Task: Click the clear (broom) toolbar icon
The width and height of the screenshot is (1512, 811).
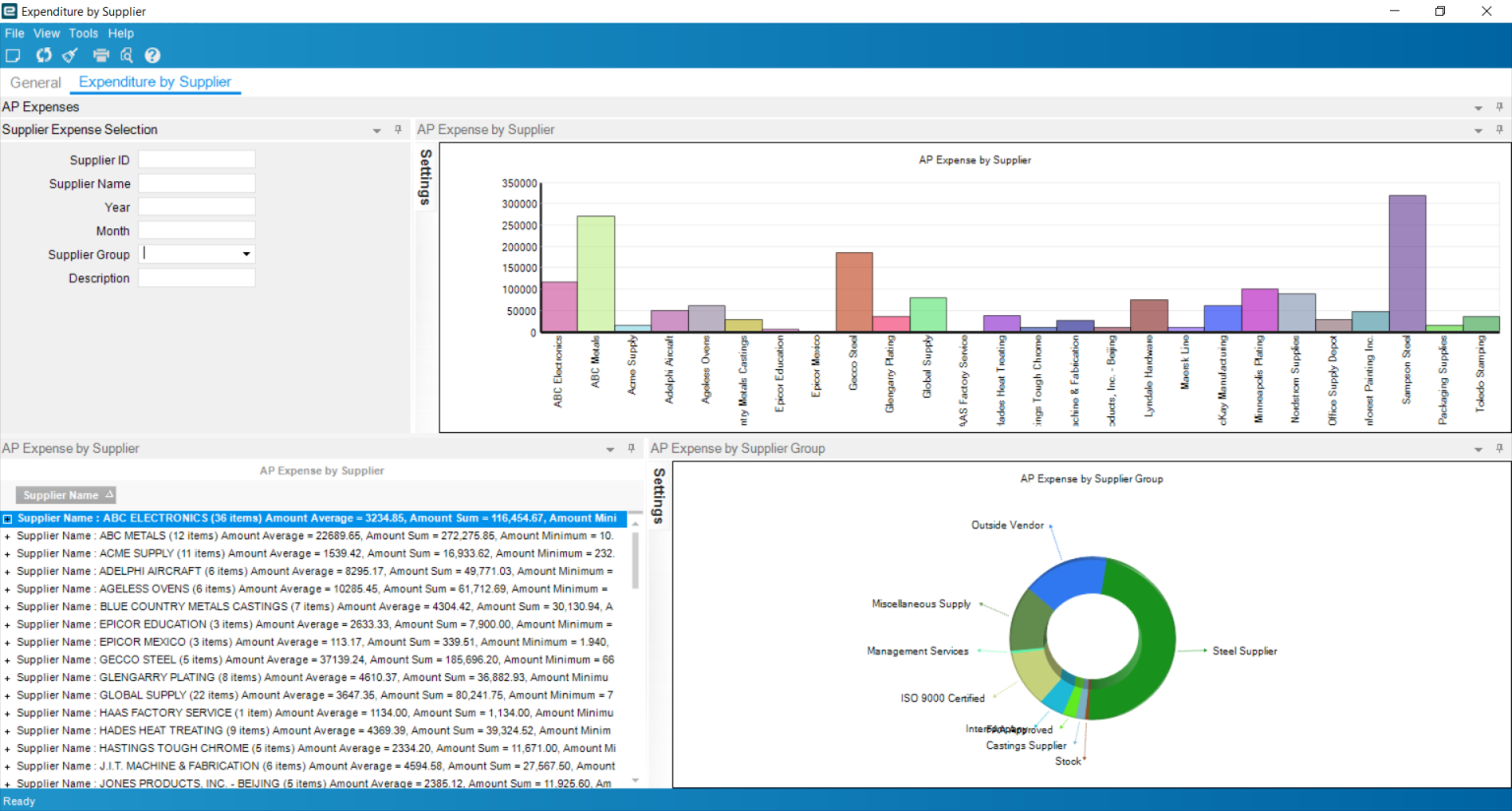Action: point(69,55)
